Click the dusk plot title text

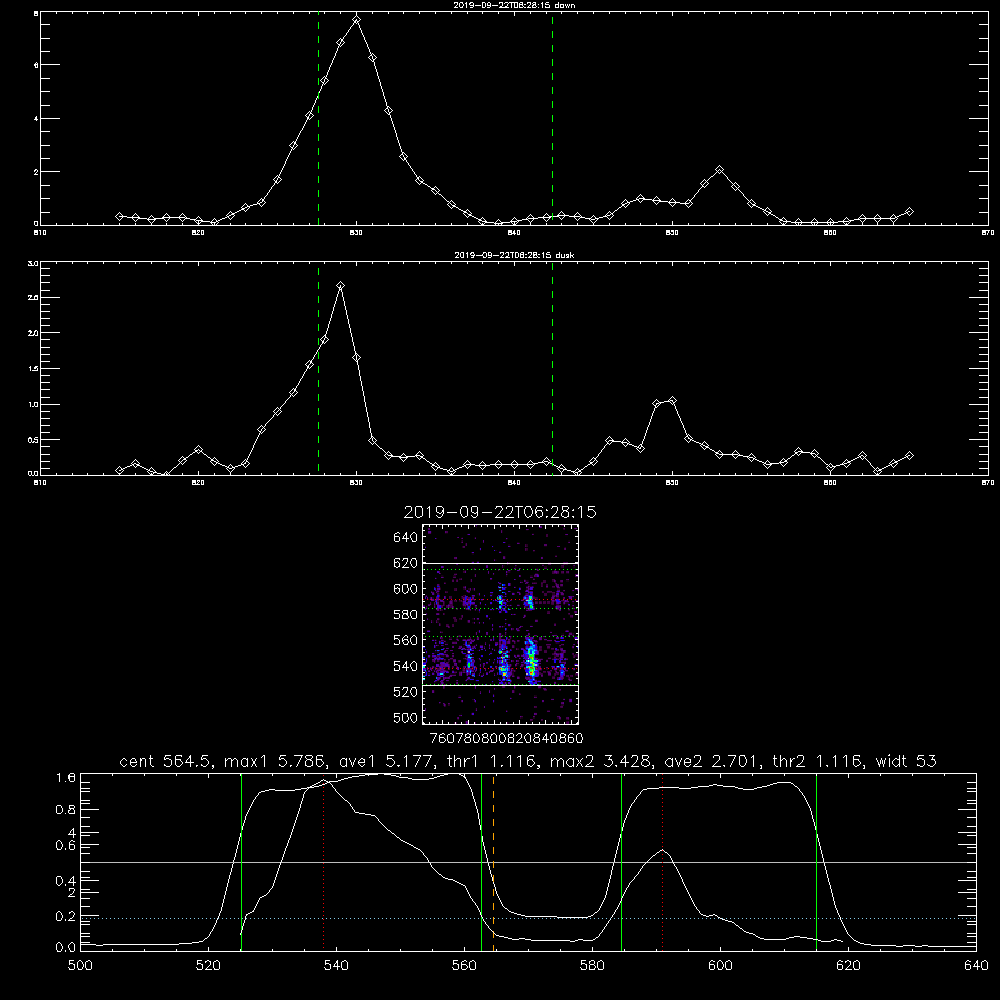pos(514,255)
